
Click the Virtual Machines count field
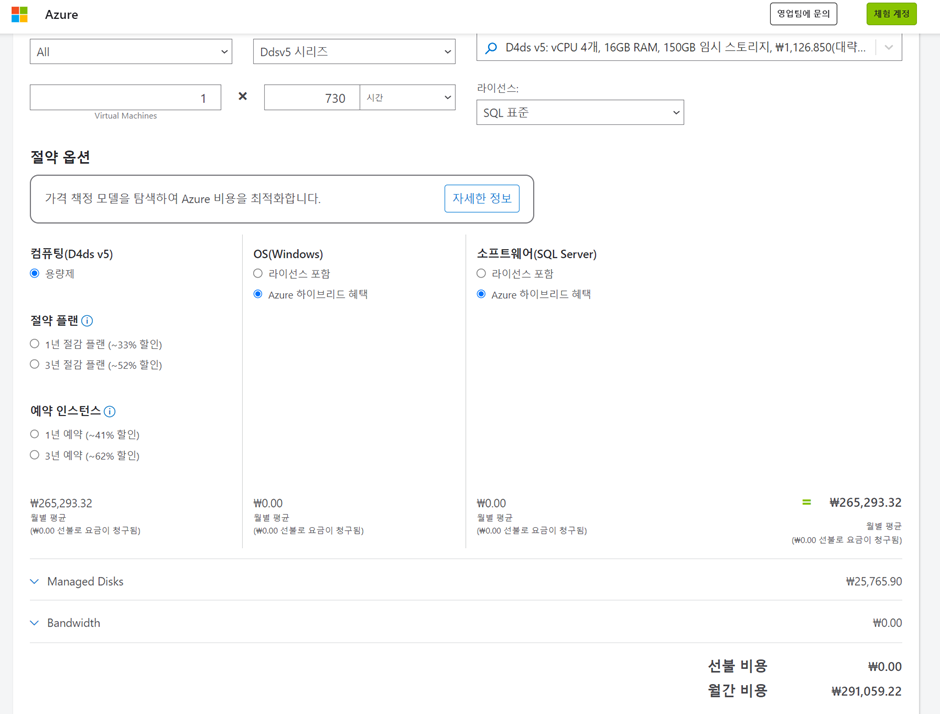[x=125, y=97]
